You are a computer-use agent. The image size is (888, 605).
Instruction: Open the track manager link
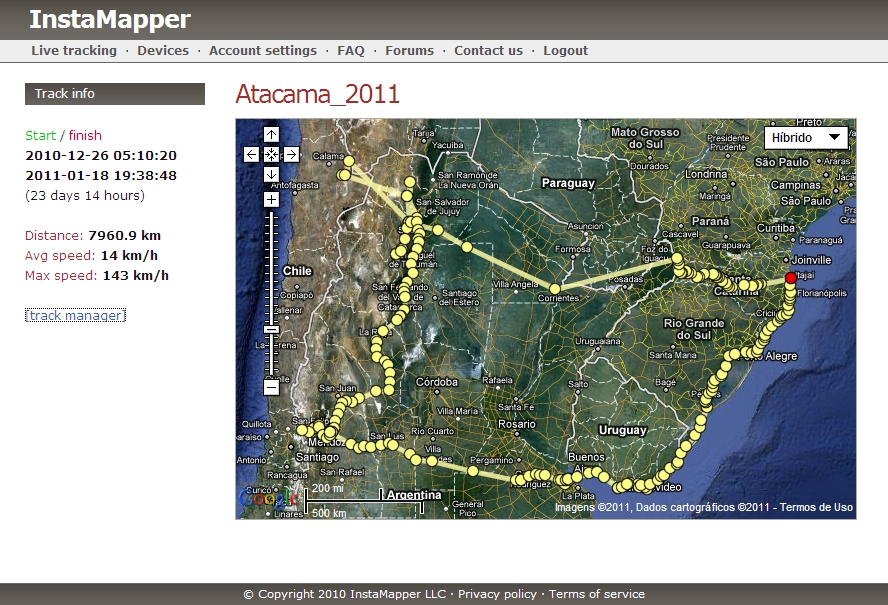[75, 316]
